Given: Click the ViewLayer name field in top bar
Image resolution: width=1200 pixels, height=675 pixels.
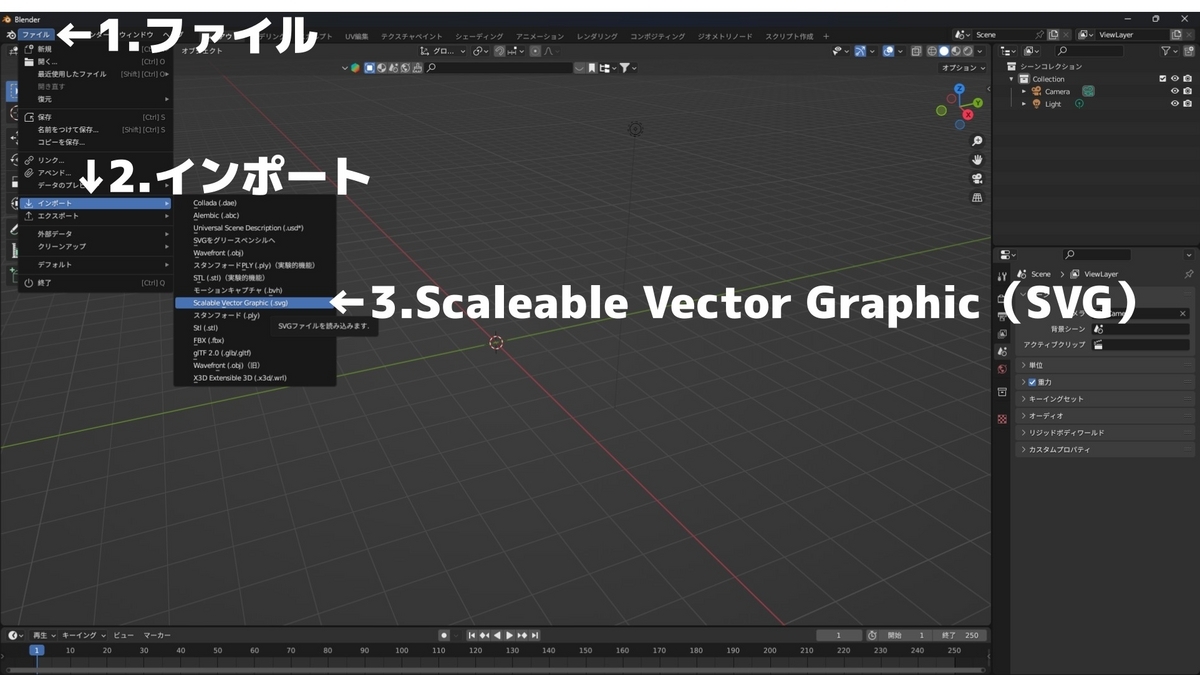Looking at the screenshot, I should 1133,35.
